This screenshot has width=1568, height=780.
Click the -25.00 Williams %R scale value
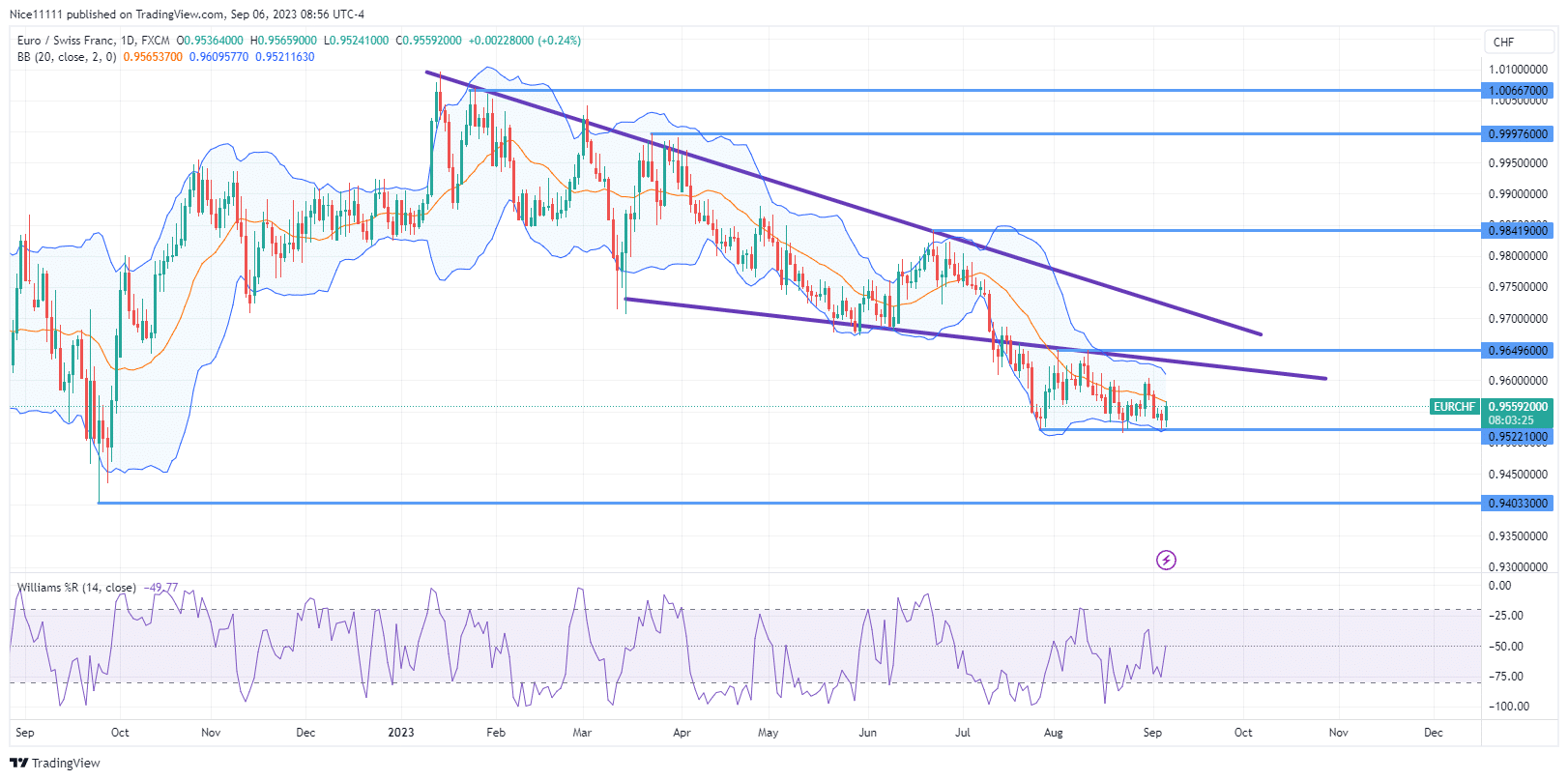click(x=1508, y=616)
